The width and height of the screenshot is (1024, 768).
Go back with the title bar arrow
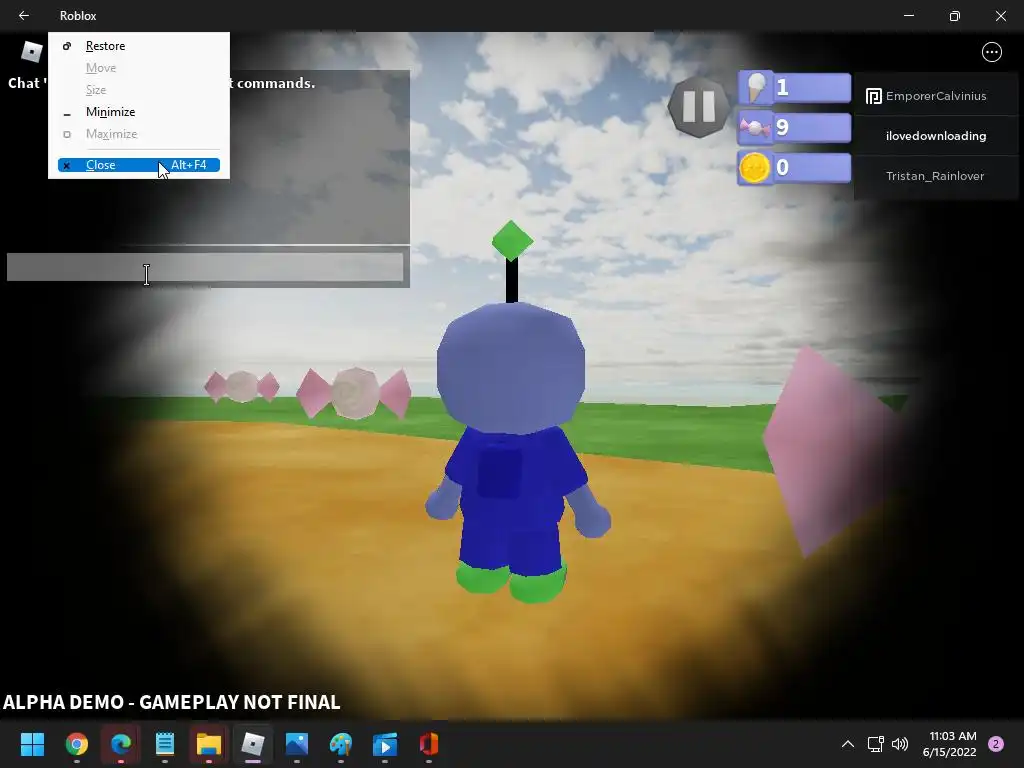24,16
